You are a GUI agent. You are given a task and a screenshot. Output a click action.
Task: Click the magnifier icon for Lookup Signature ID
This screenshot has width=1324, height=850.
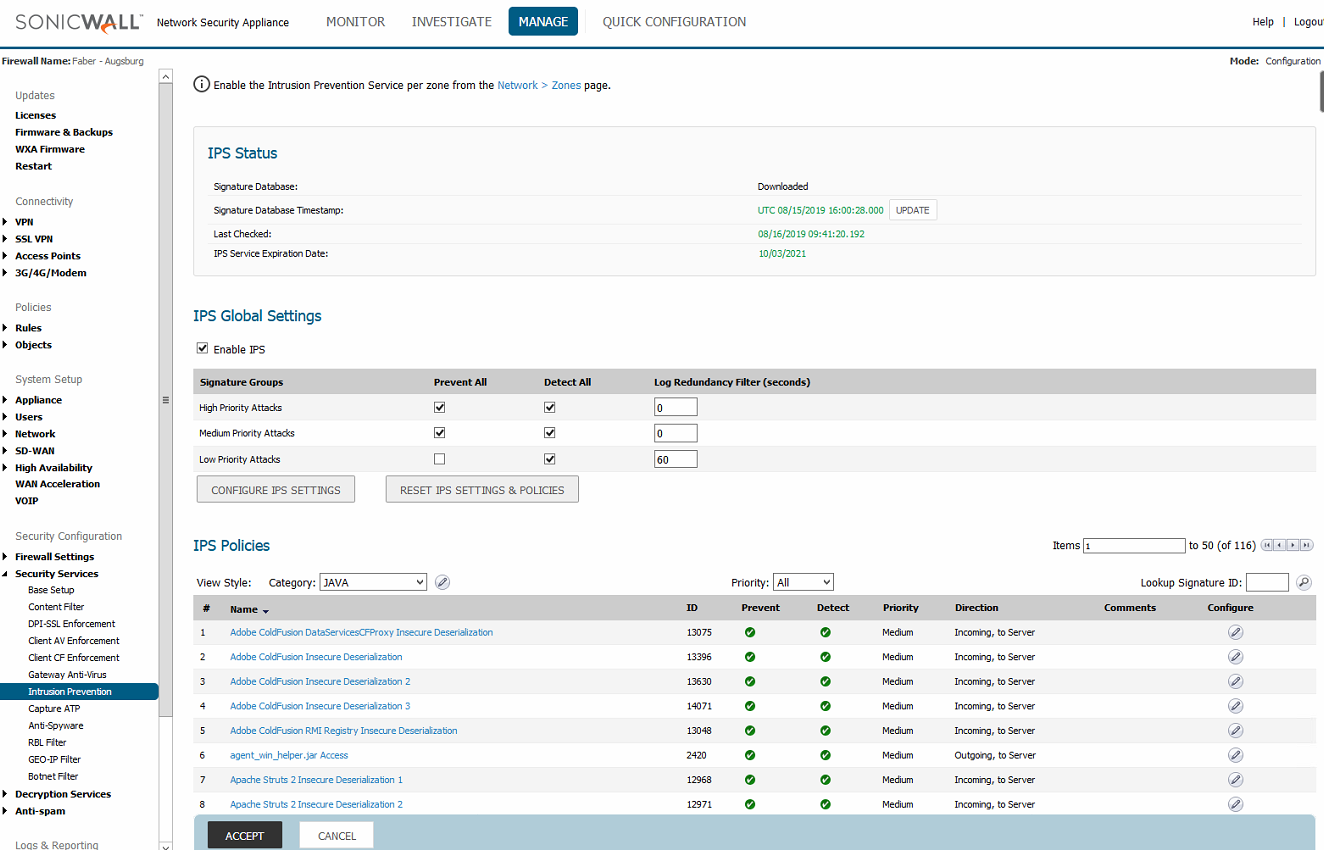[x=1304, y=582]
